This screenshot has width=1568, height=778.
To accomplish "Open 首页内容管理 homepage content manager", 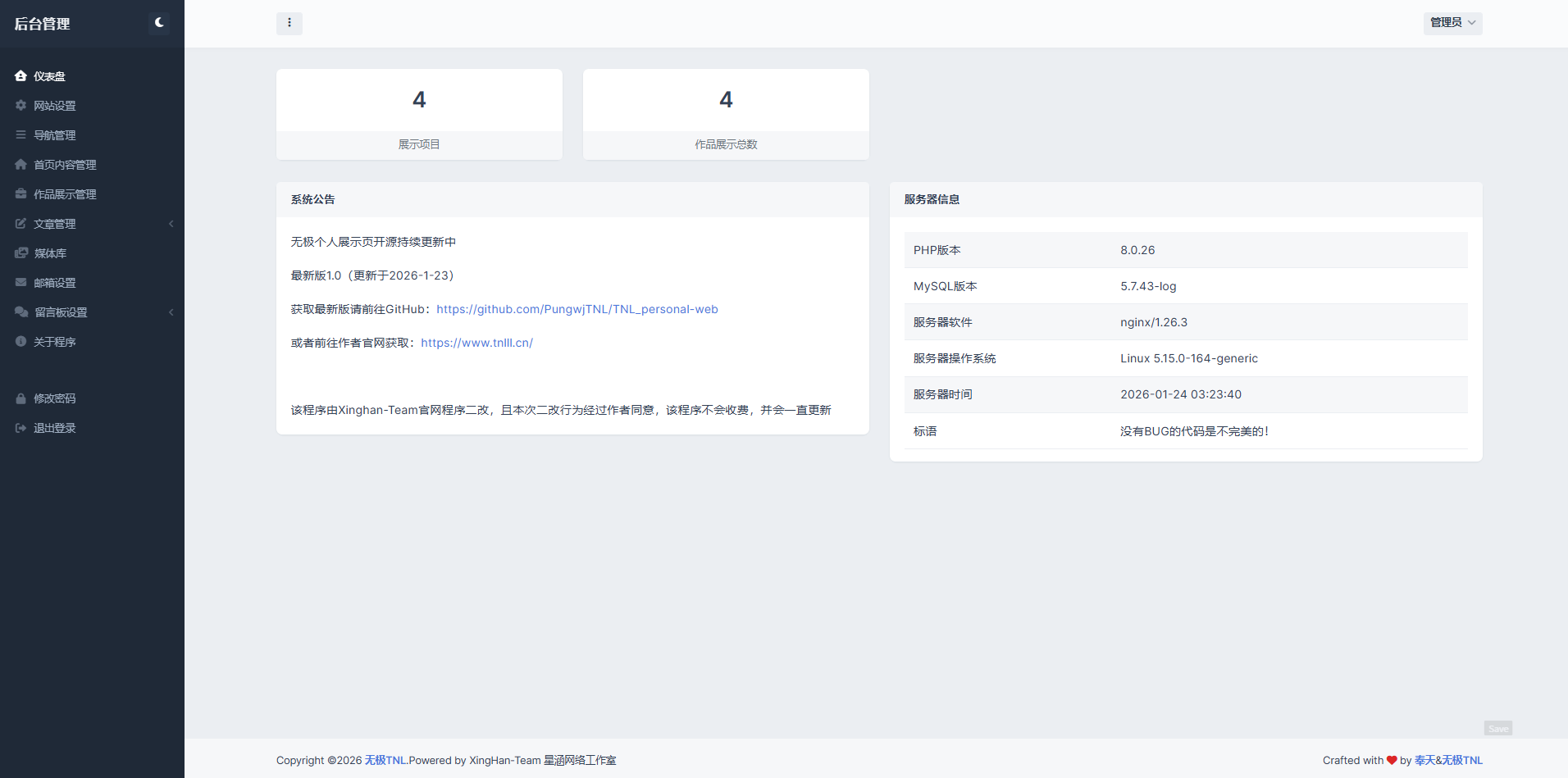I will (66, 164).
